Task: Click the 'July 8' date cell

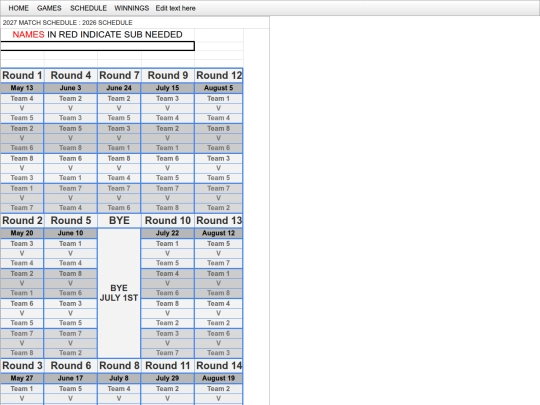Action: 119,378
